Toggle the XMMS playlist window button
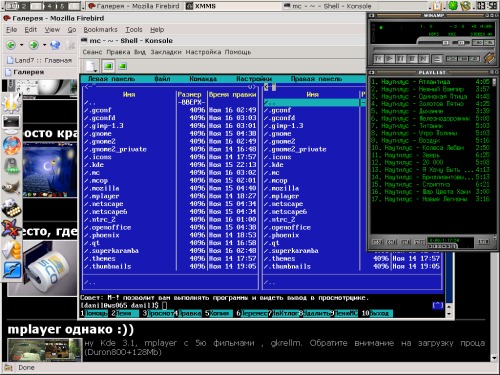Screen dimensions: 500x375 click(x=489, y=43)
